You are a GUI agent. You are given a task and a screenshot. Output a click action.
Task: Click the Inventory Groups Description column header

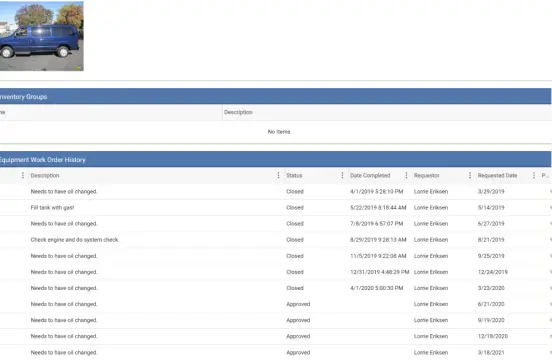click(x=238, y=112)
